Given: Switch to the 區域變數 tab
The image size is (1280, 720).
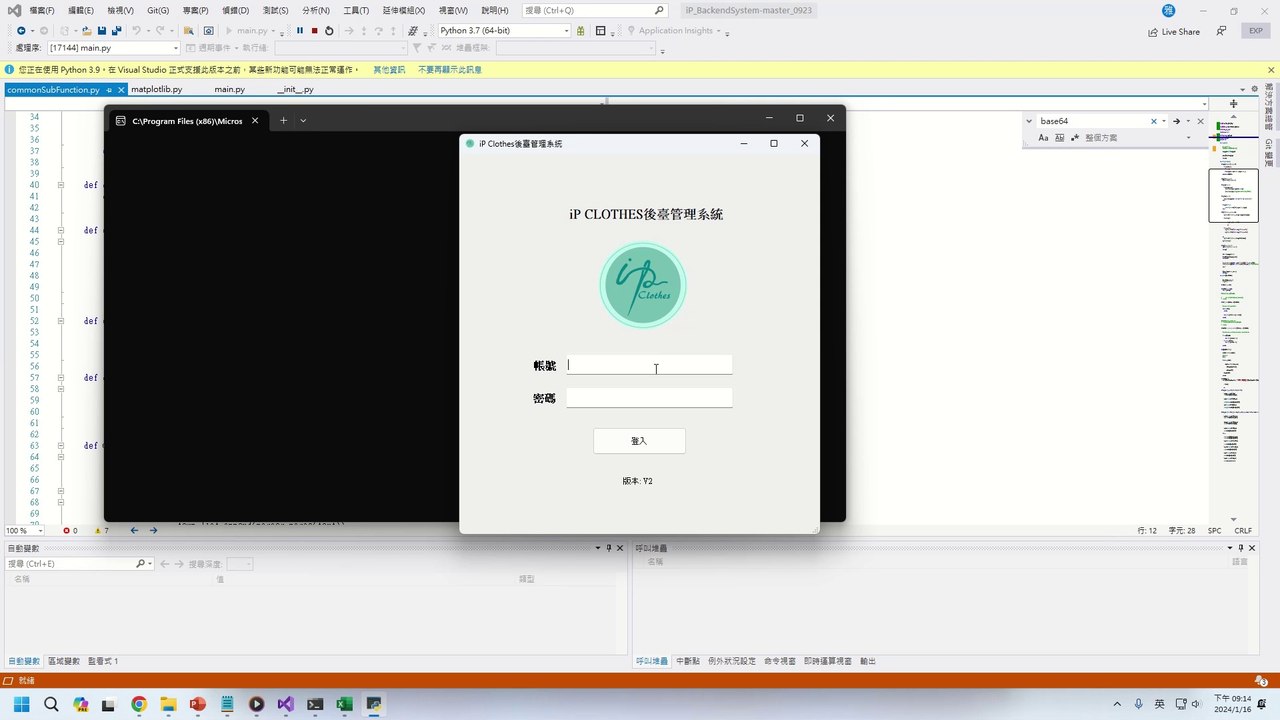Looking at the screenshot, I should [x=64, y=661].
